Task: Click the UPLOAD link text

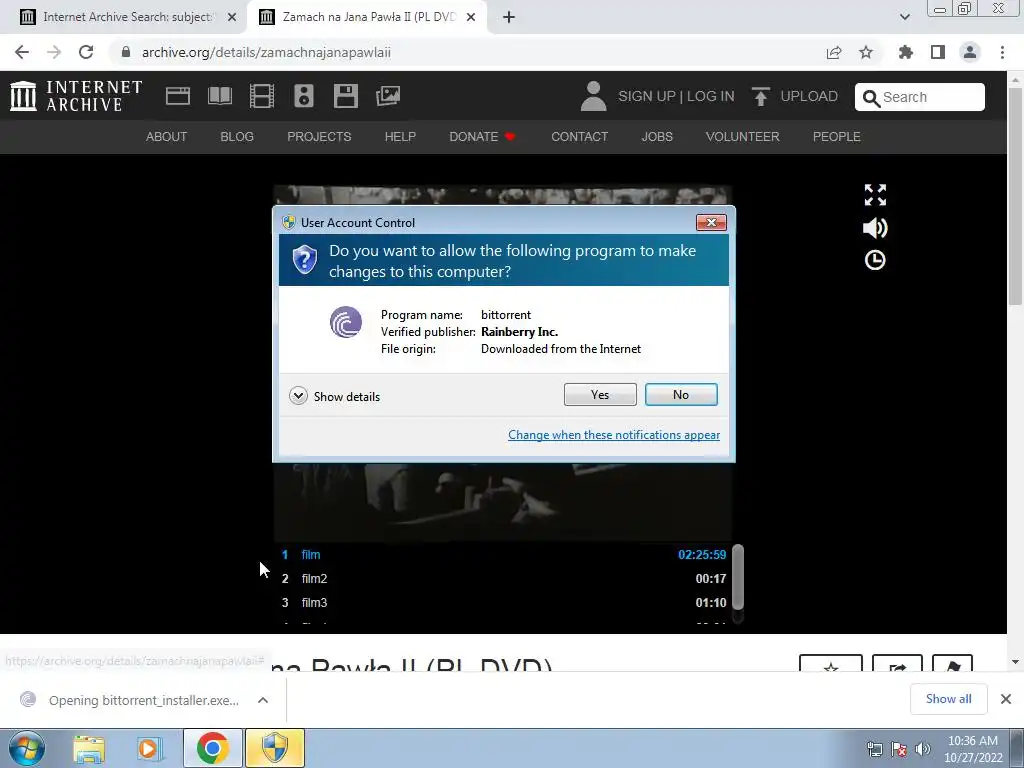Action: [x=809, y=96]
